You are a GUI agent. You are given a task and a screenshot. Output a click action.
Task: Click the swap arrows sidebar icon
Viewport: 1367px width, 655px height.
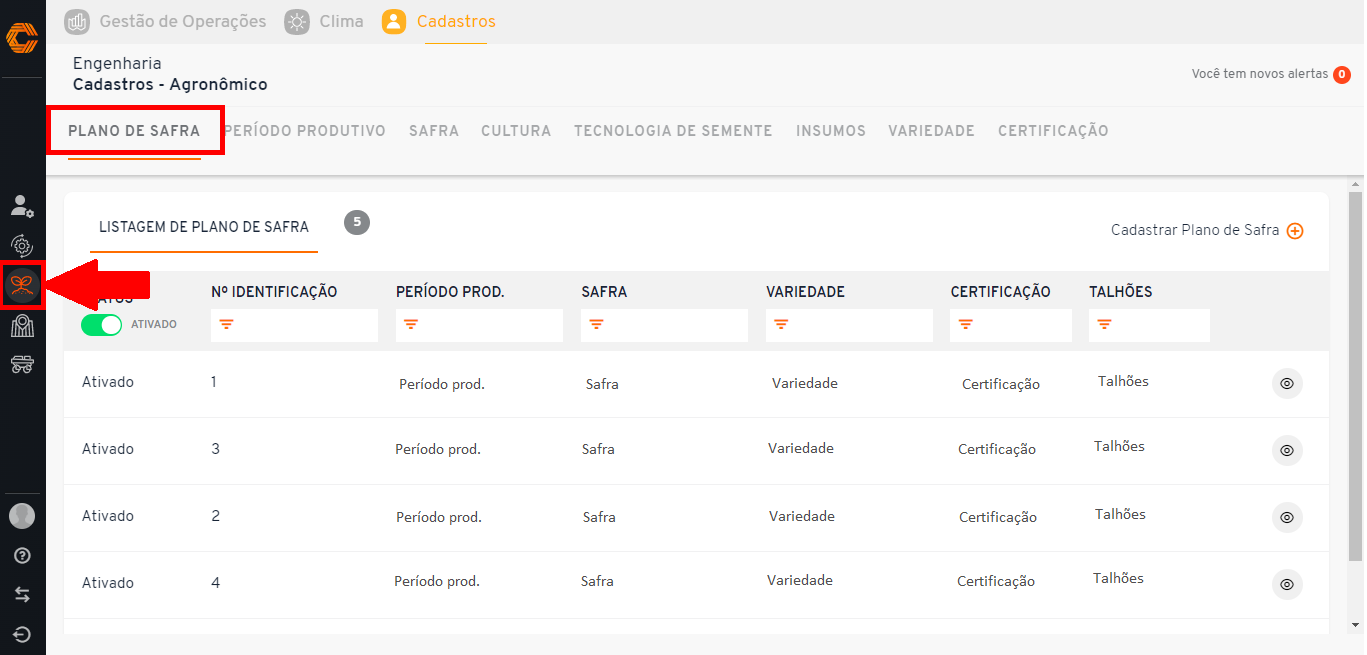click(x=22, y=595)
